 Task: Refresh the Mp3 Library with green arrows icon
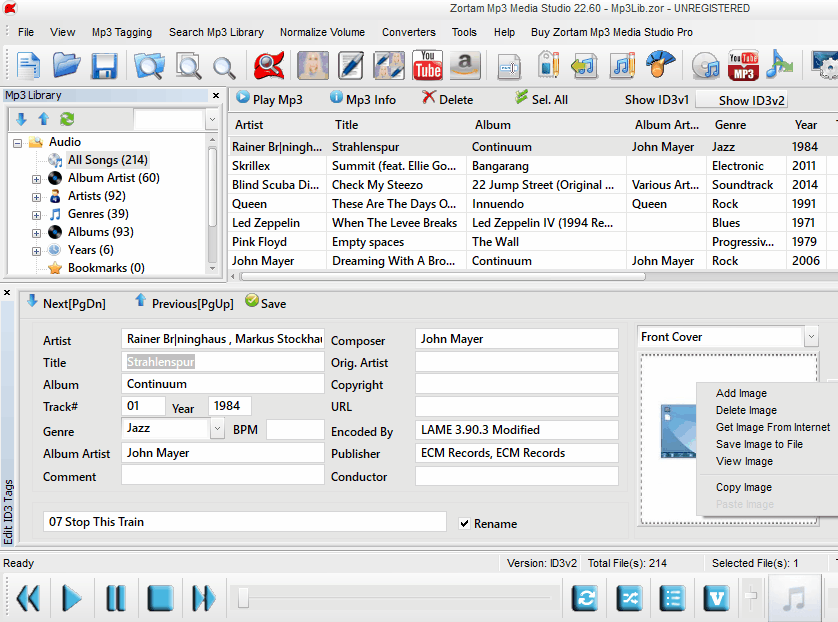tap(67, 119)
